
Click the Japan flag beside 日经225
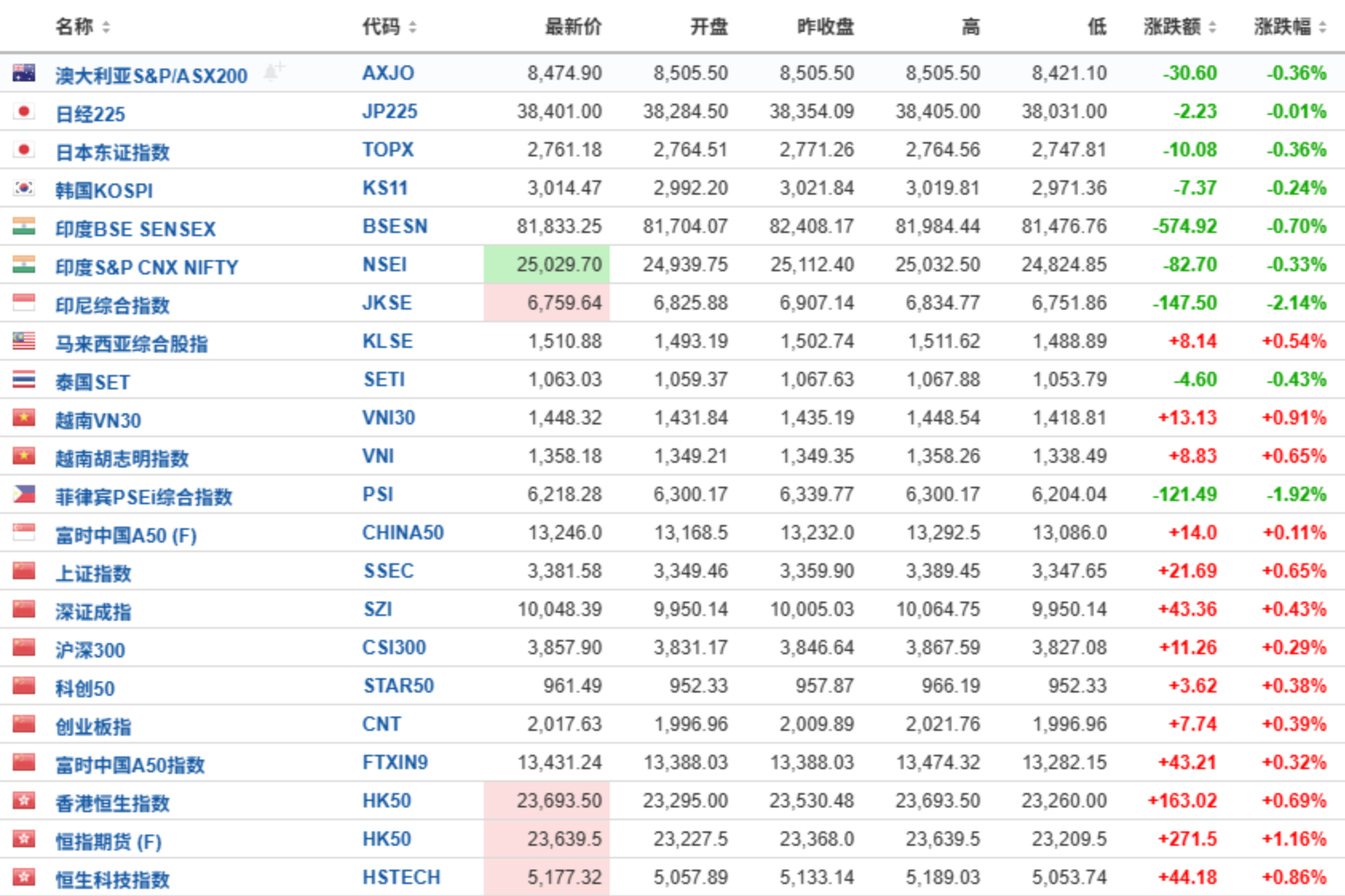[24, 112]
